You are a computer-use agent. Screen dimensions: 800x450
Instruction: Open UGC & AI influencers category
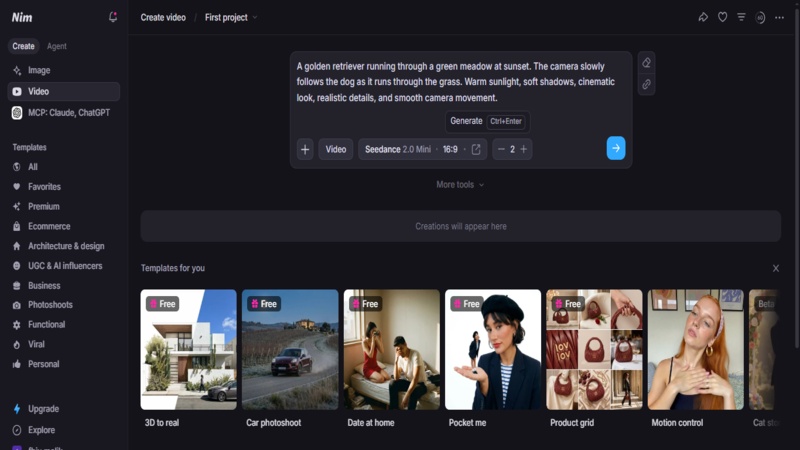(64, 266)
